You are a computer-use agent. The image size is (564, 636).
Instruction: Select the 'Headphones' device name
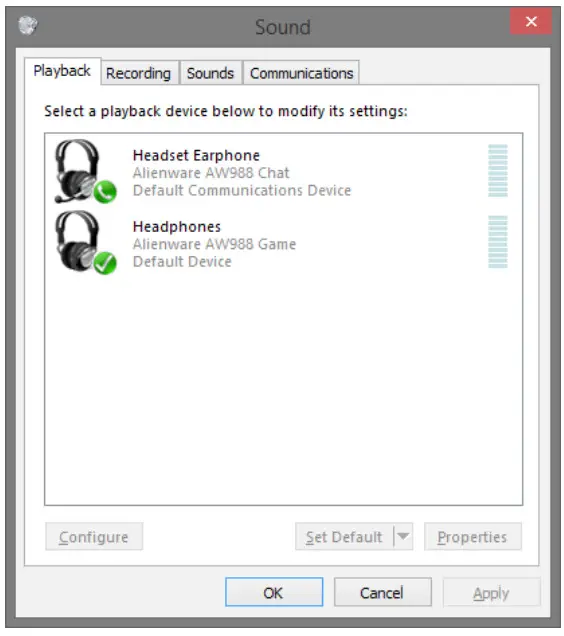177,226
